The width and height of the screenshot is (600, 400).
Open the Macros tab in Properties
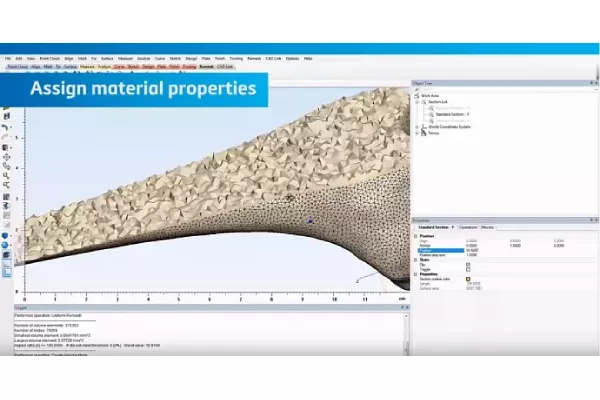tap(489, 228)
